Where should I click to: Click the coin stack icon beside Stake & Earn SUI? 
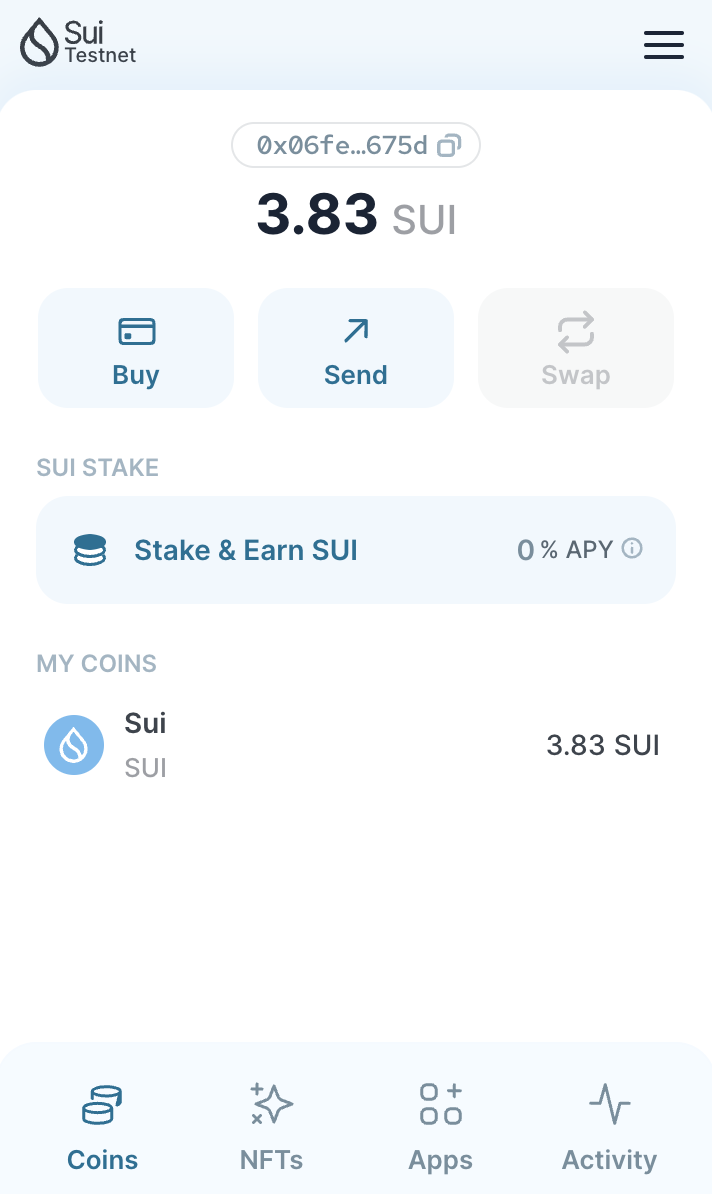pyautogui.click(x=90, y=549)
